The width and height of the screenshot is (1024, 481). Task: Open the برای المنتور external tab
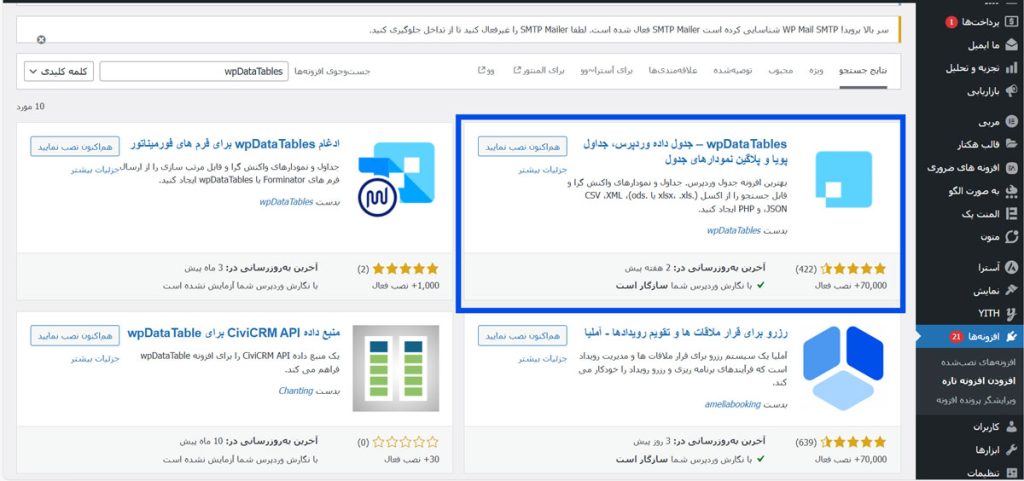[x=539, y=70]
